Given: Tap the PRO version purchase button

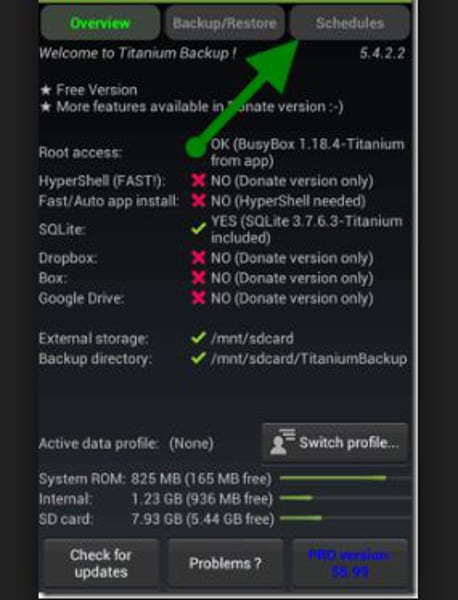Looking at the screenshot, I should coord(350,563).
